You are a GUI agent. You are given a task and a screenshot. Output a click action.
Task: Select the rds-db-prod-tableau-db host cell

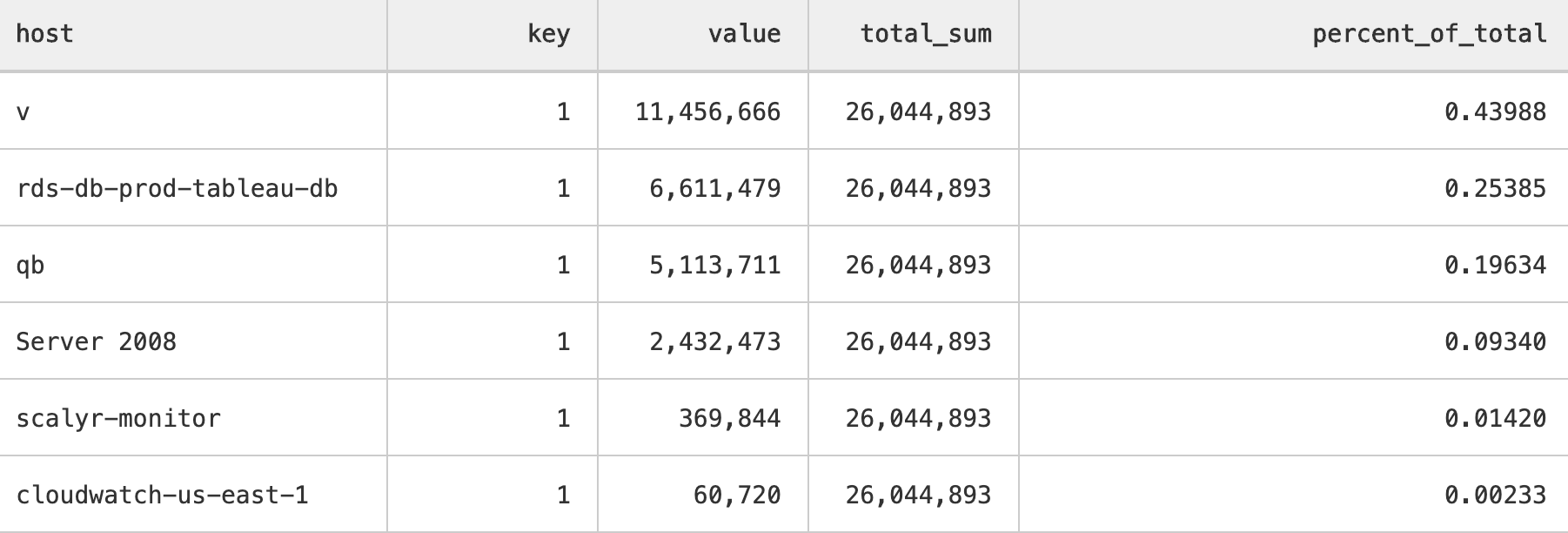[x=177, y=188]
